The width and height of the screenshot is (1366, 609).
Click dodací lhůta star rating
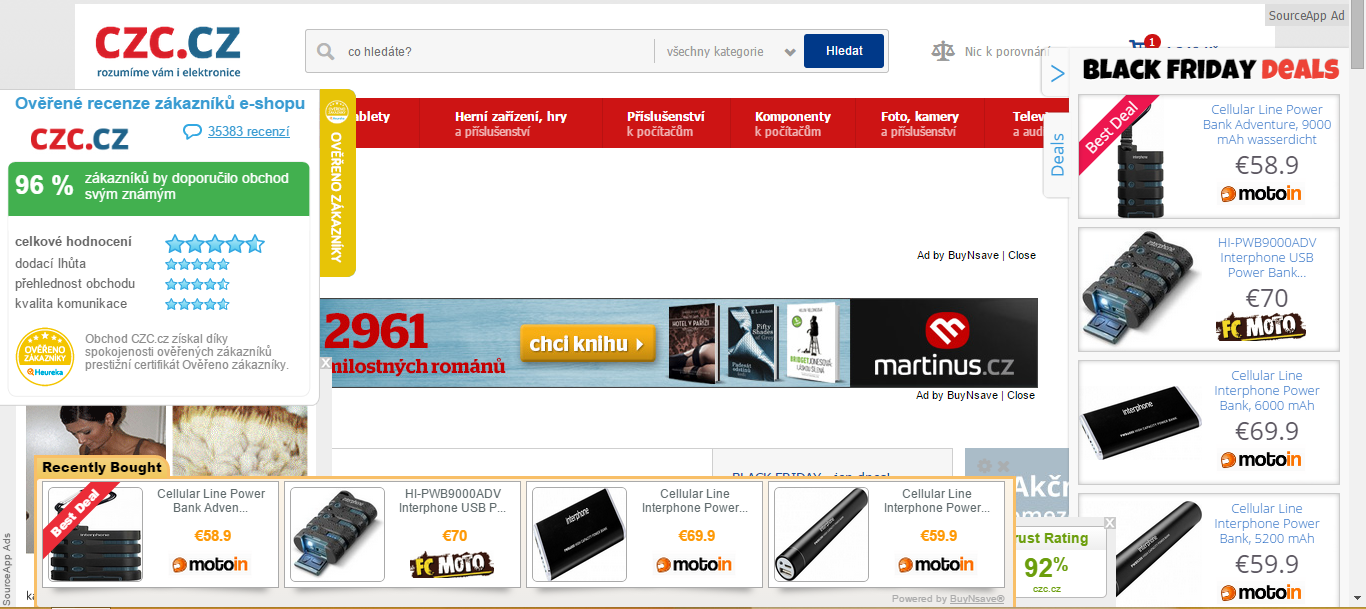(x=197, y=264)
